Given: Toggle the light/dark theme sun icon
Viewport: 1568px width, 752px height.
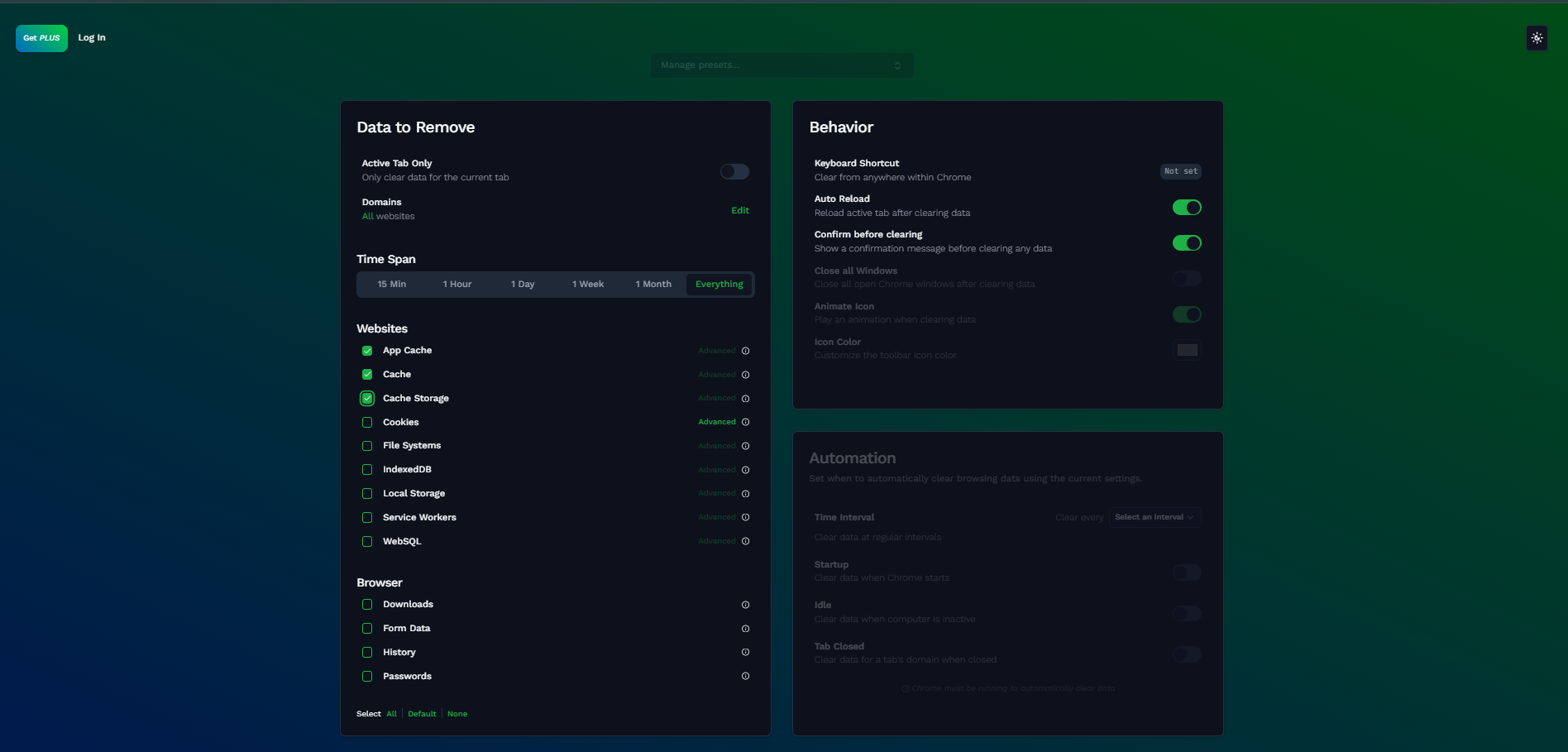Looking at the screenshot, I should [x=1537, y=38].
